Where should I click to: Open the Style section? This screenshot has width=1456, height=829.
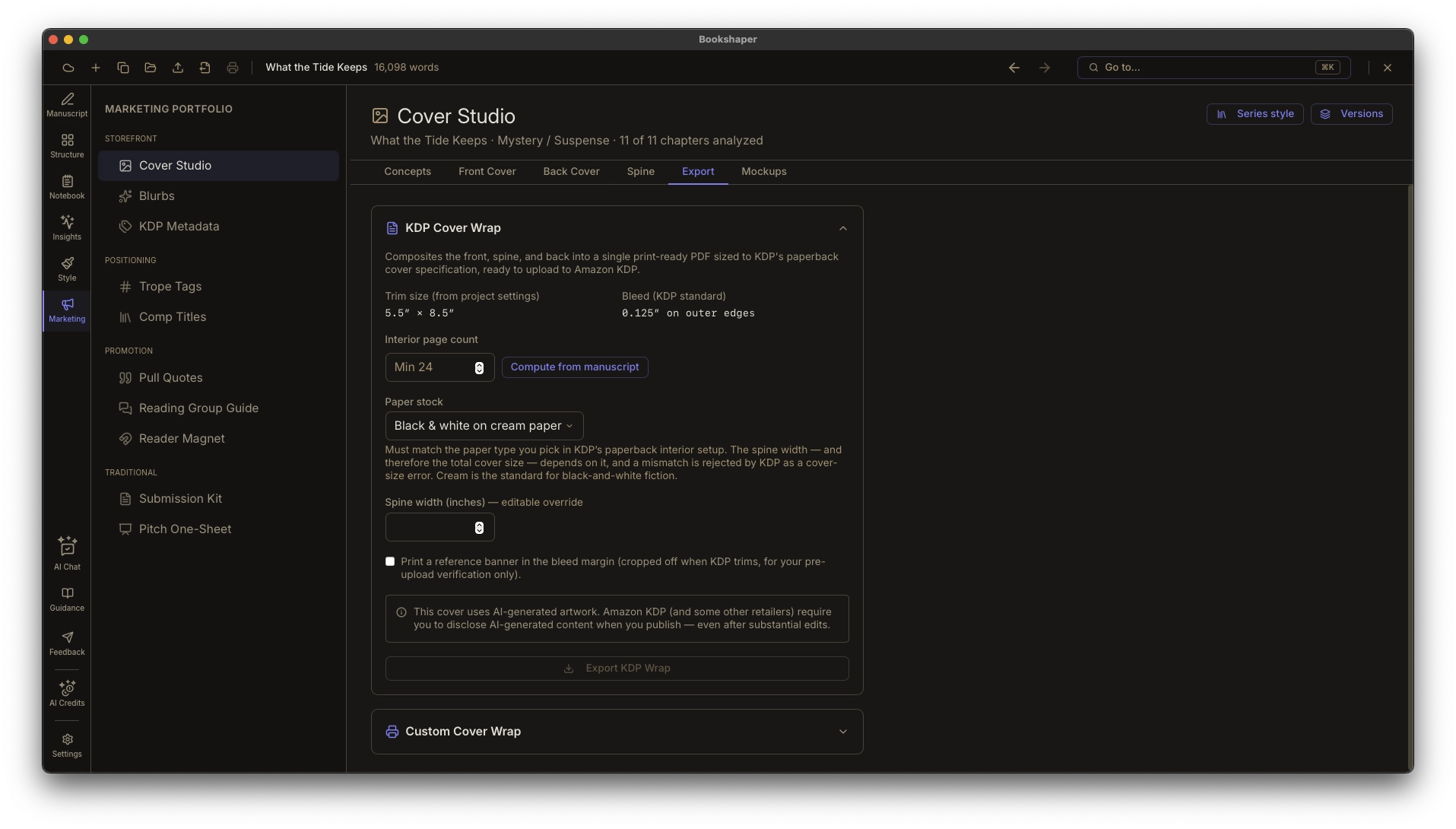67,269
